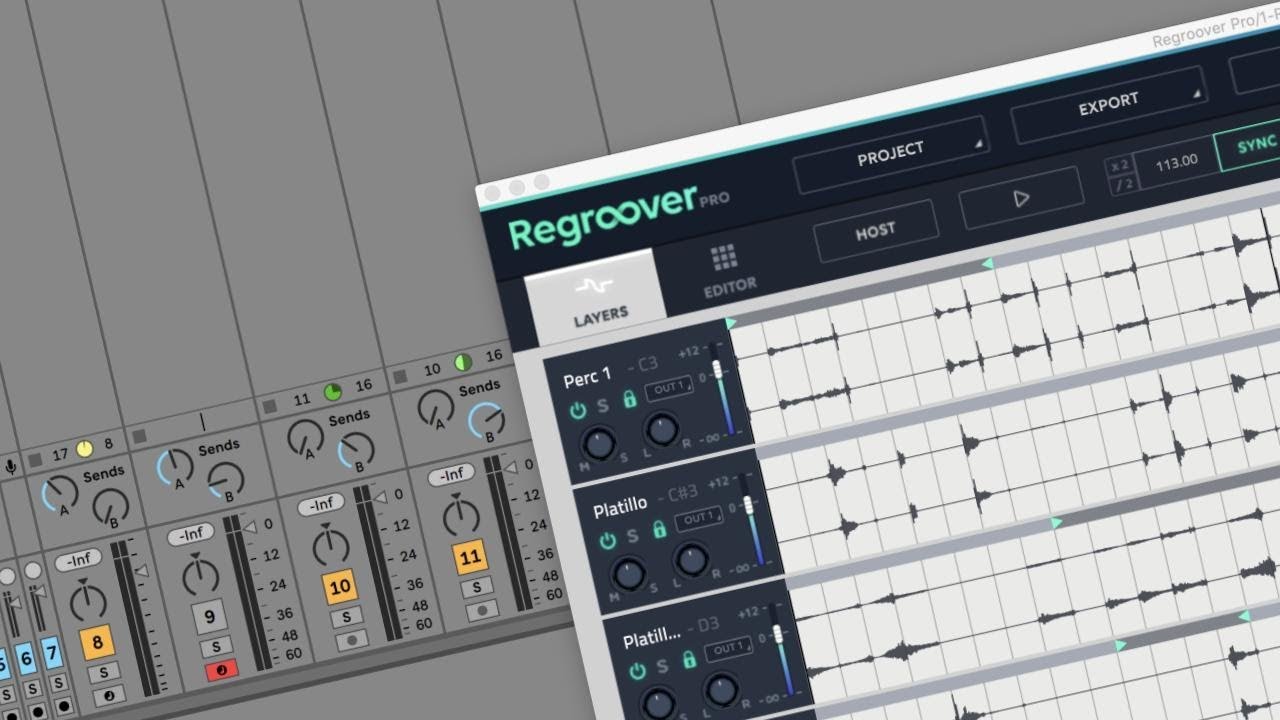Arm track 10 for recording

(x=351, y=640)
